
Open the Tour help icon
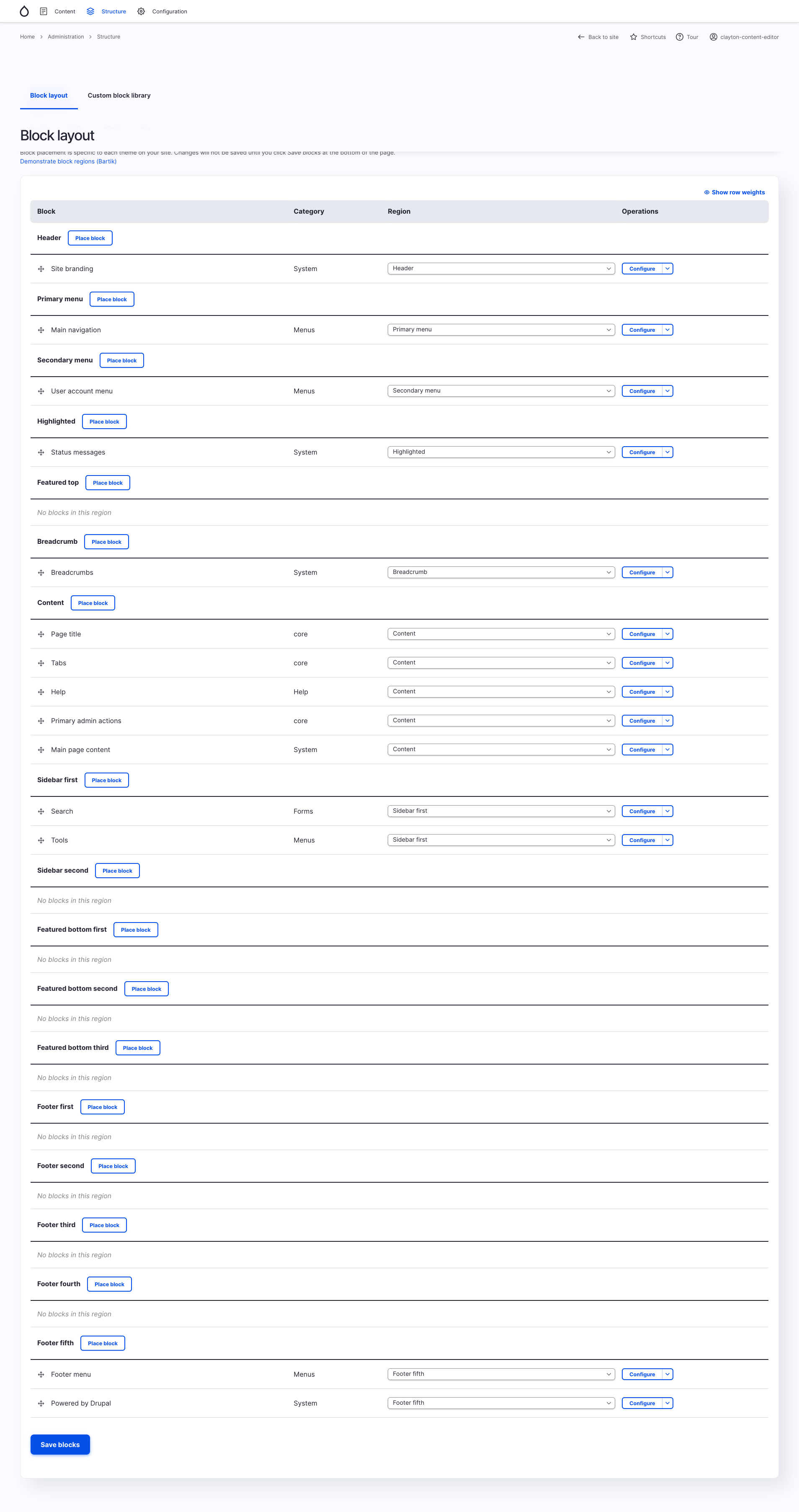tap(679, 37)
